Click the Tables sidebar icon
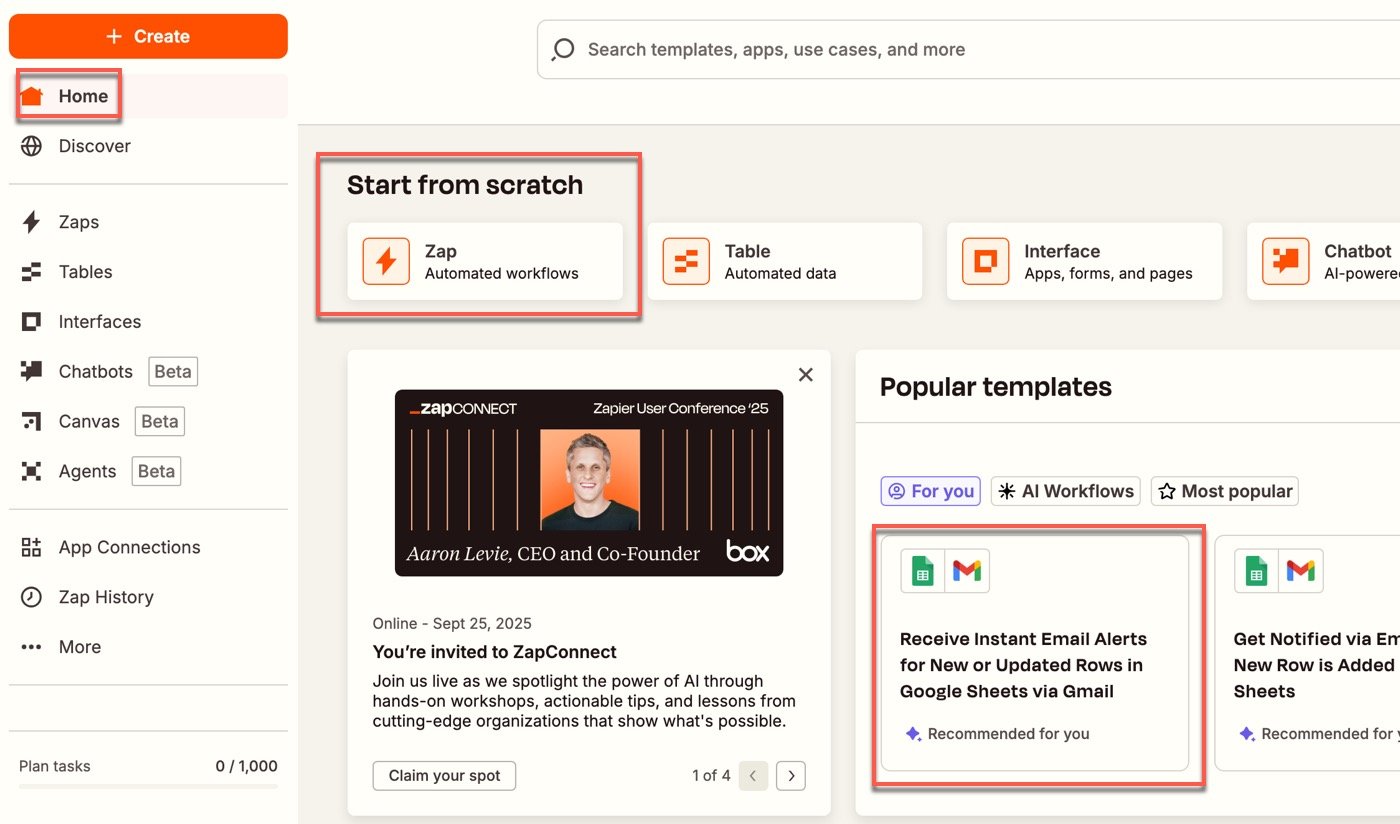The width and height of the screenshot is (1400, 824). click(32, 272)
